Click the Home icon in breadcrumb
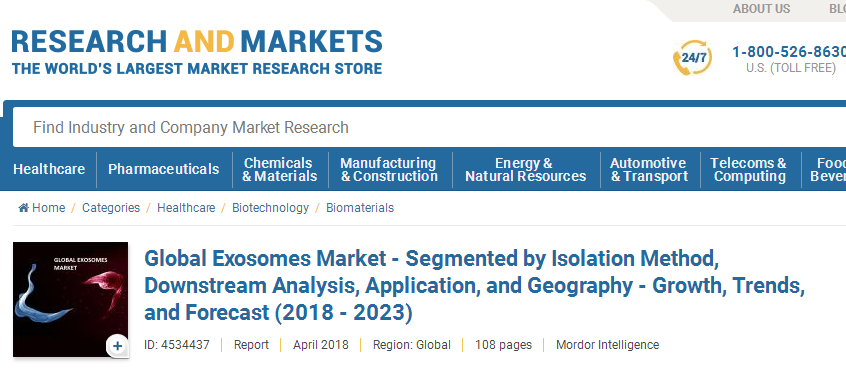Image resolution: width=846 pixels, height=373 pixels. (x=23, y=208)
